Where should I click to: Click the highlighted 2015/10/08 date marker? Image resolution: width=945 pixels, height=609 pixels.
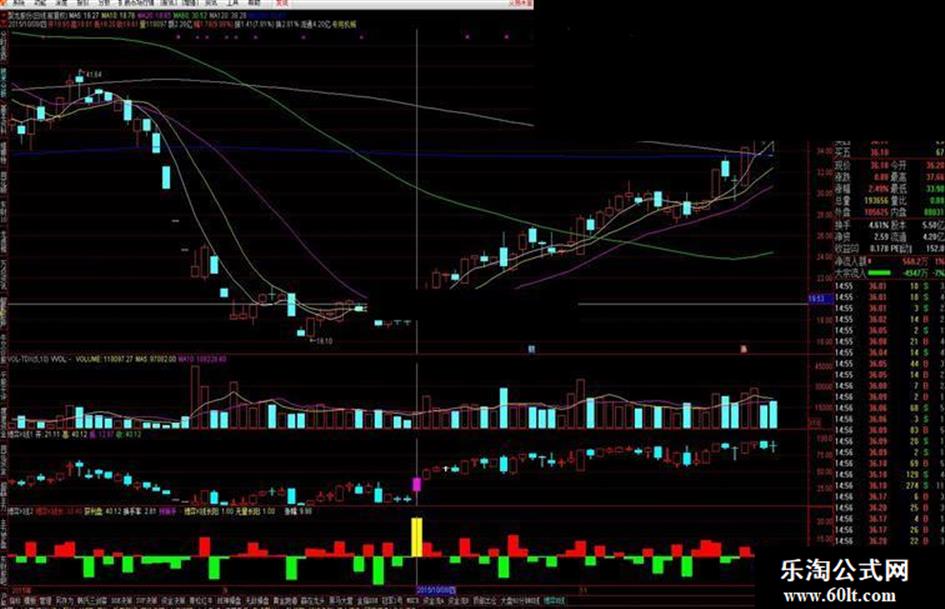click(436, 590)
